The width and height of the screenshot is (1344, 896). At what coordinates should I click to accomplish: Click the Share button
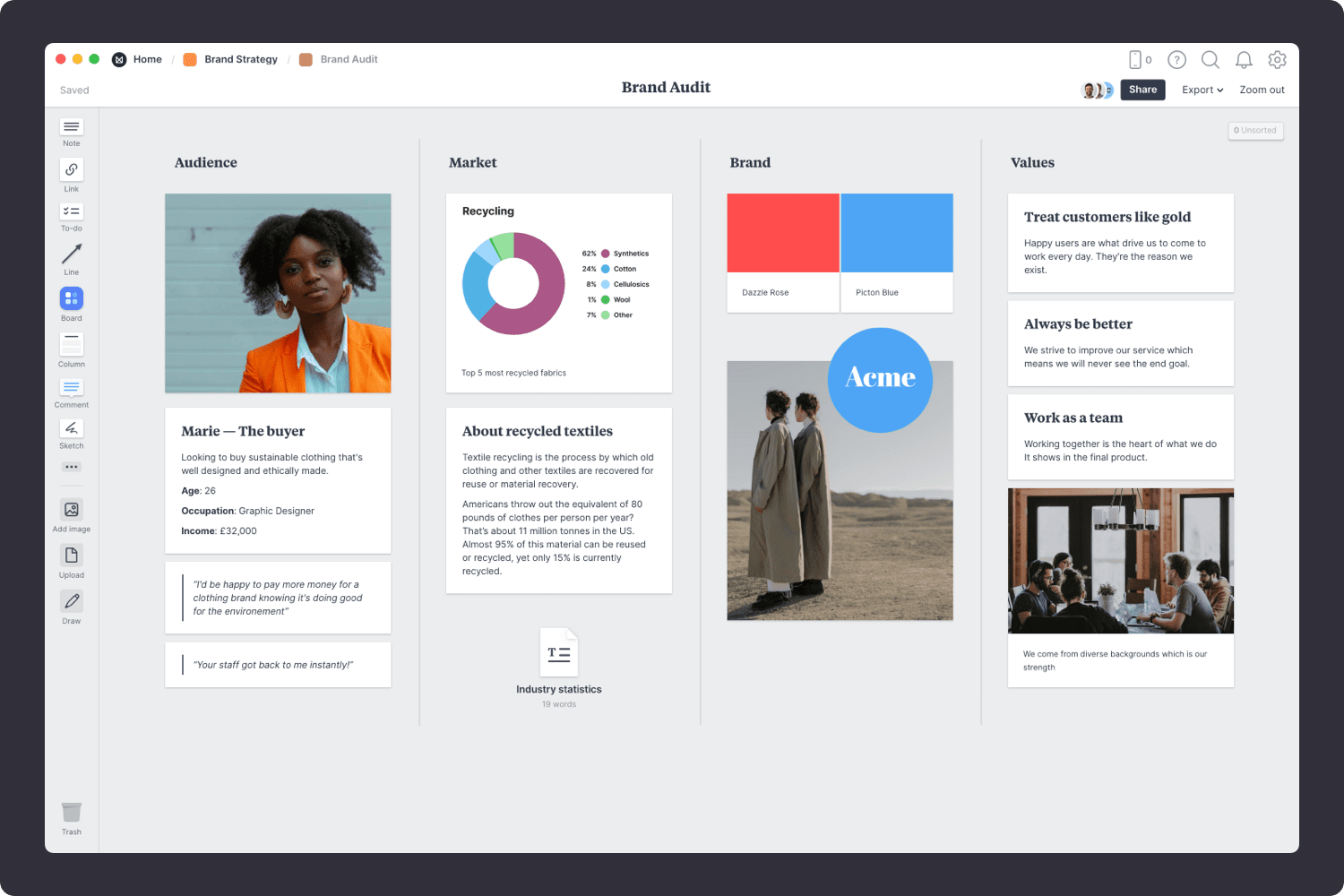click(1142, 90)
